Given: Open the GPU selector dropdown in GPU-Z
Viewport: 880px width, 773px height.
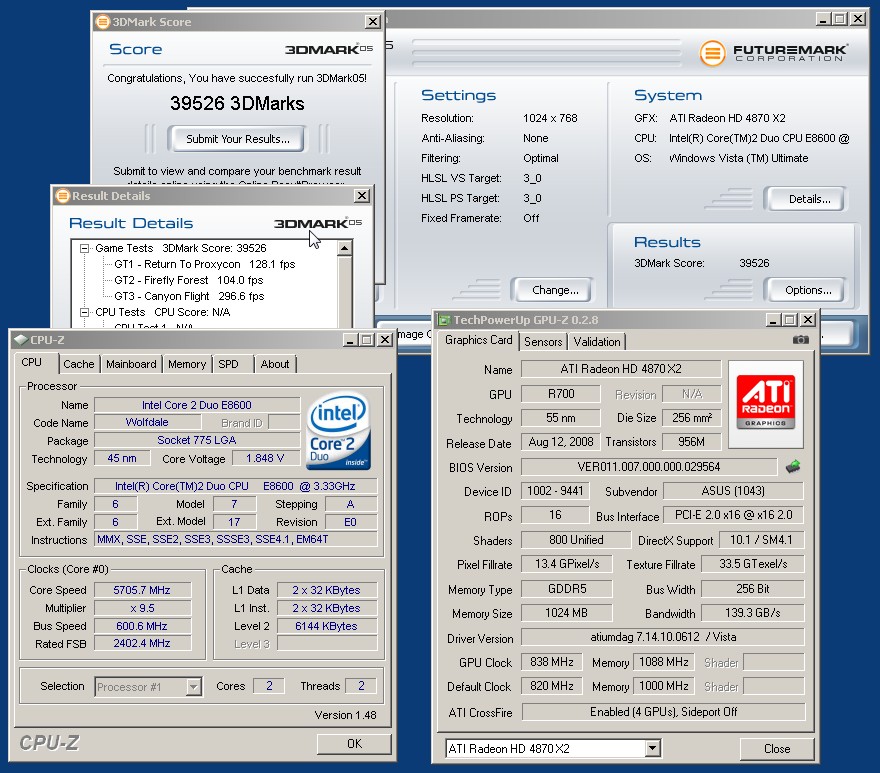Looking at the screenshot, I should tap(652, 748).
